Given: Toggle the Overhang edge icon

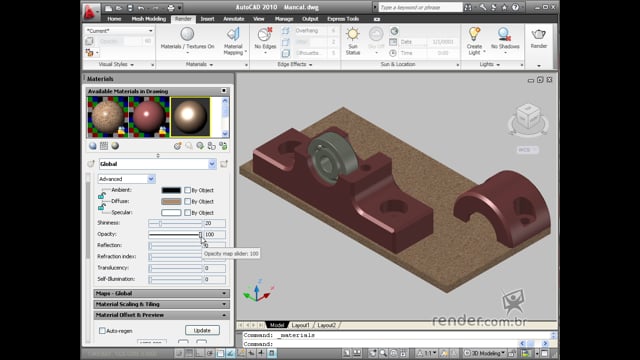Looking at the screenshot, I should point(286,31).
